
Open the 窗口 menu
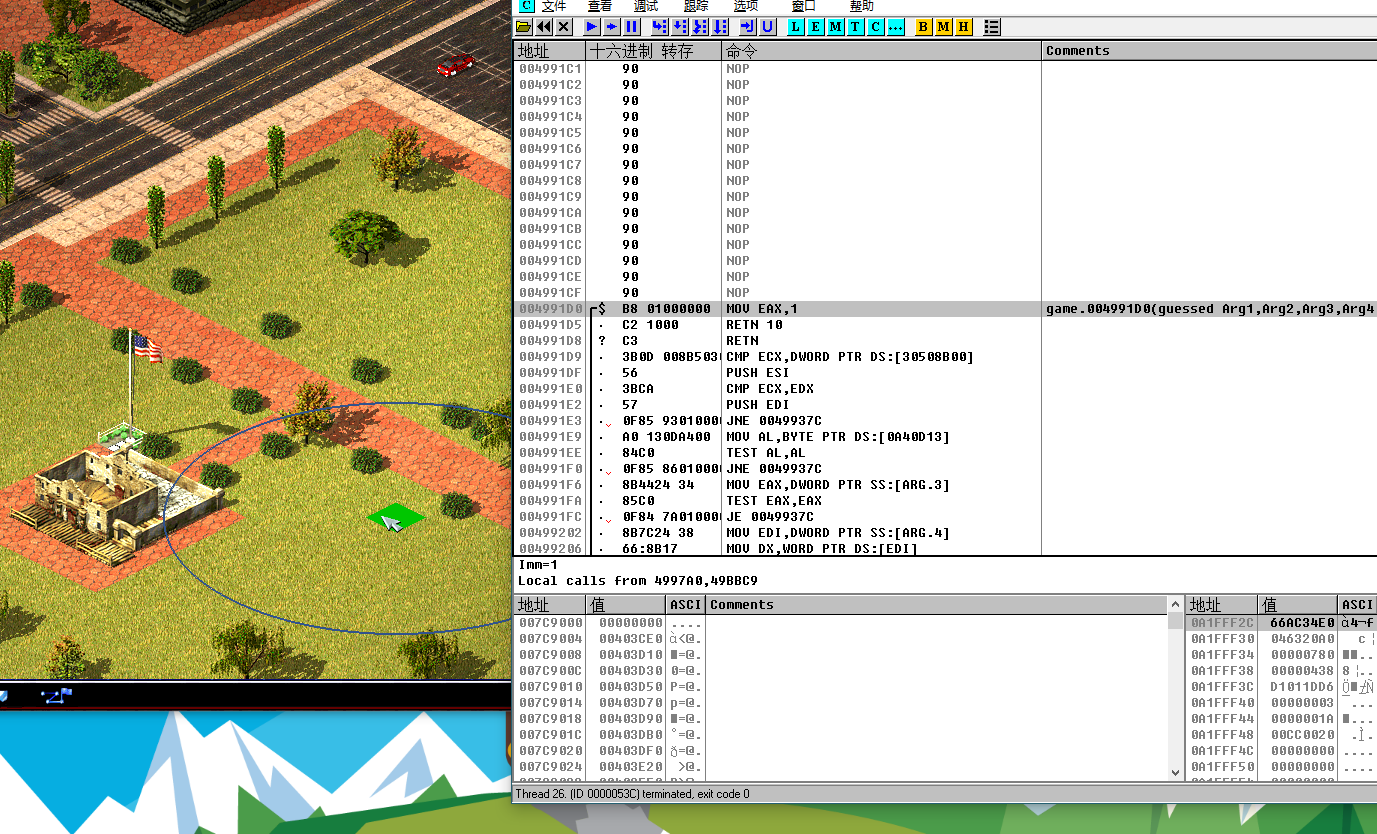tap(803, 6)
